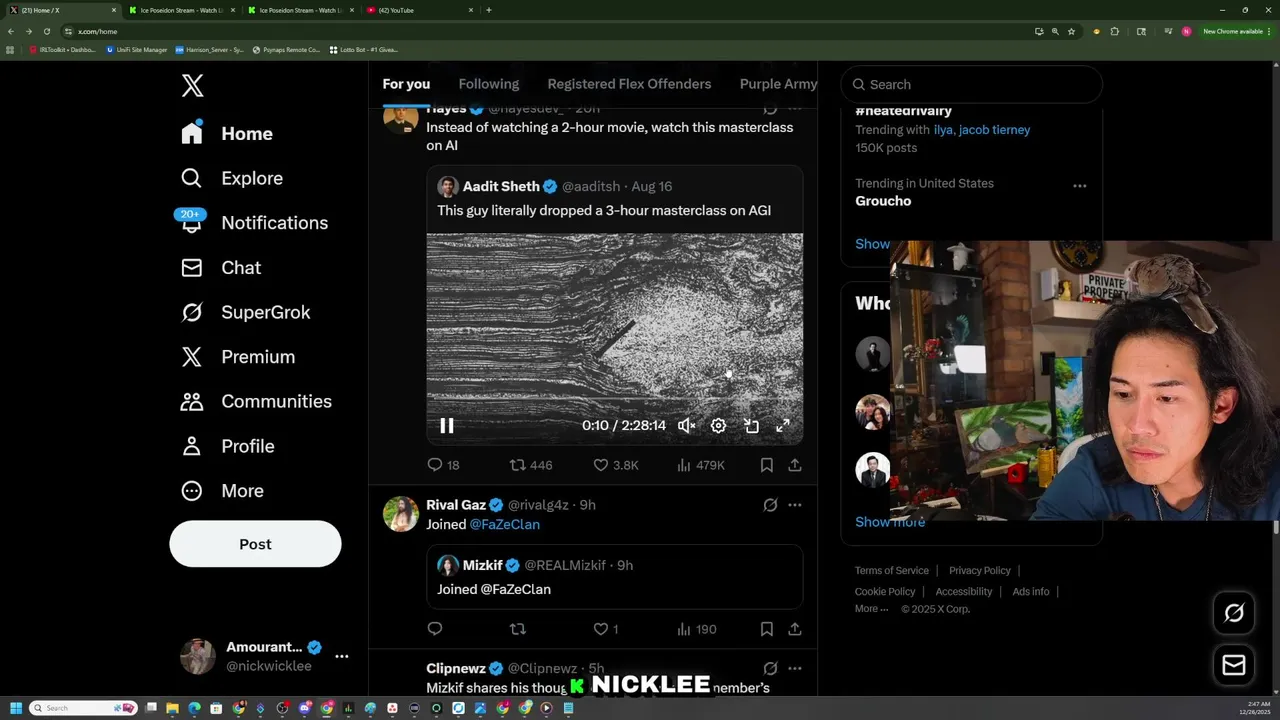Screen dimensions: 1280x720
Task: Bookmark the Rival Gaz tweet
Action: (766, 629)
